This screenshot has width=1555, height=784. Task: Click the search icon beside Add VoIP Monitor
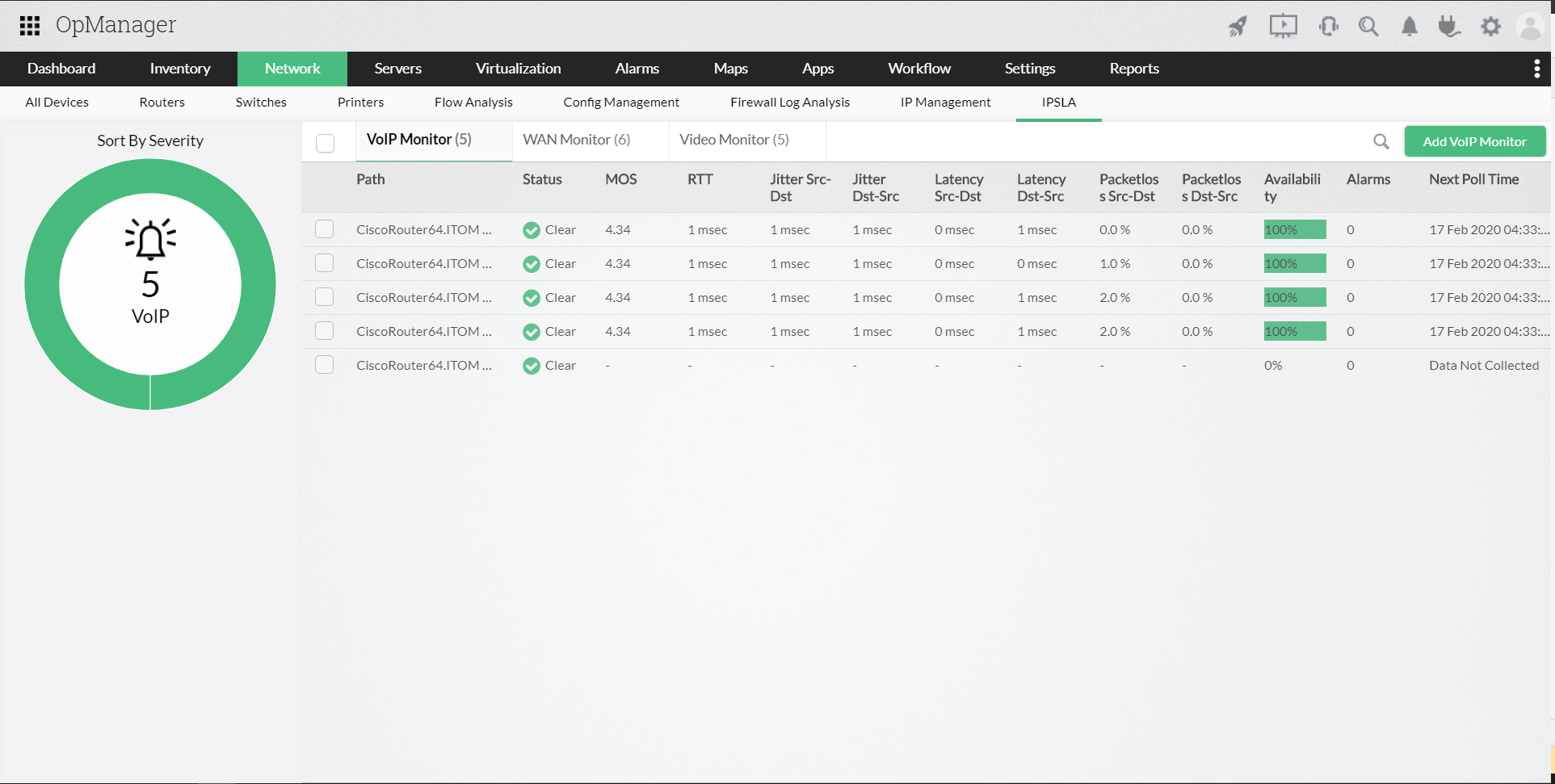1381,141
